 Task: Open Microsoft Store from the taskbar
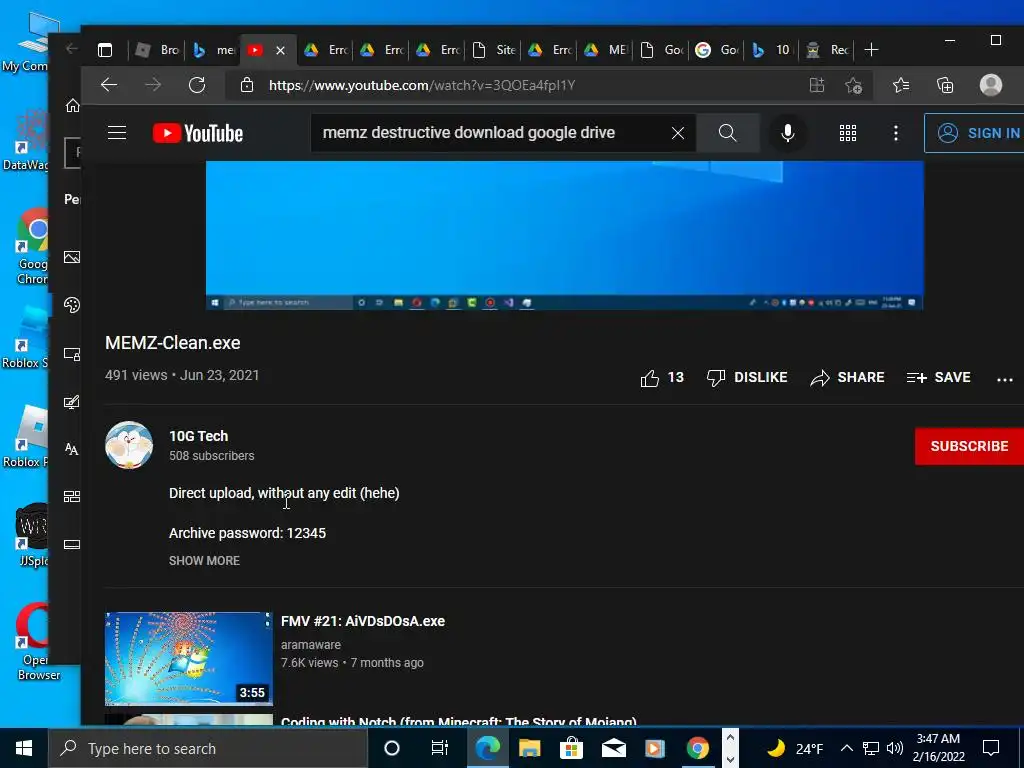tap(571, 748)
